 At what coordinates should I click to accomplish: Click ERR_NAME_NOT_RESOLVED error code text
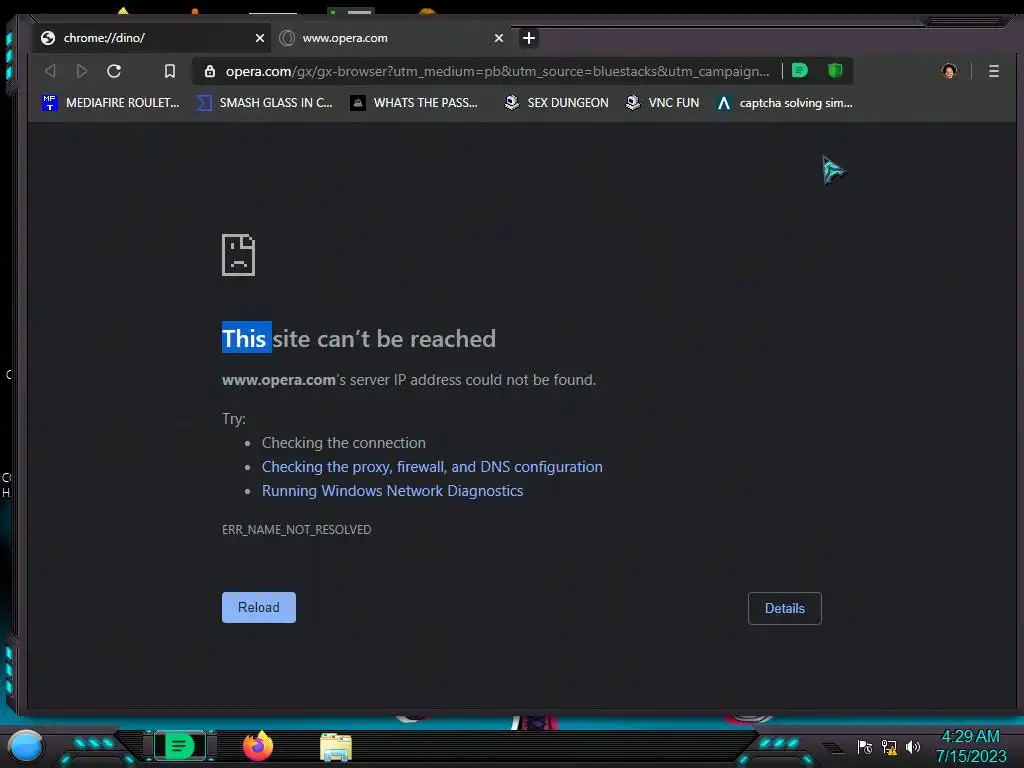(x=296, y=530)
